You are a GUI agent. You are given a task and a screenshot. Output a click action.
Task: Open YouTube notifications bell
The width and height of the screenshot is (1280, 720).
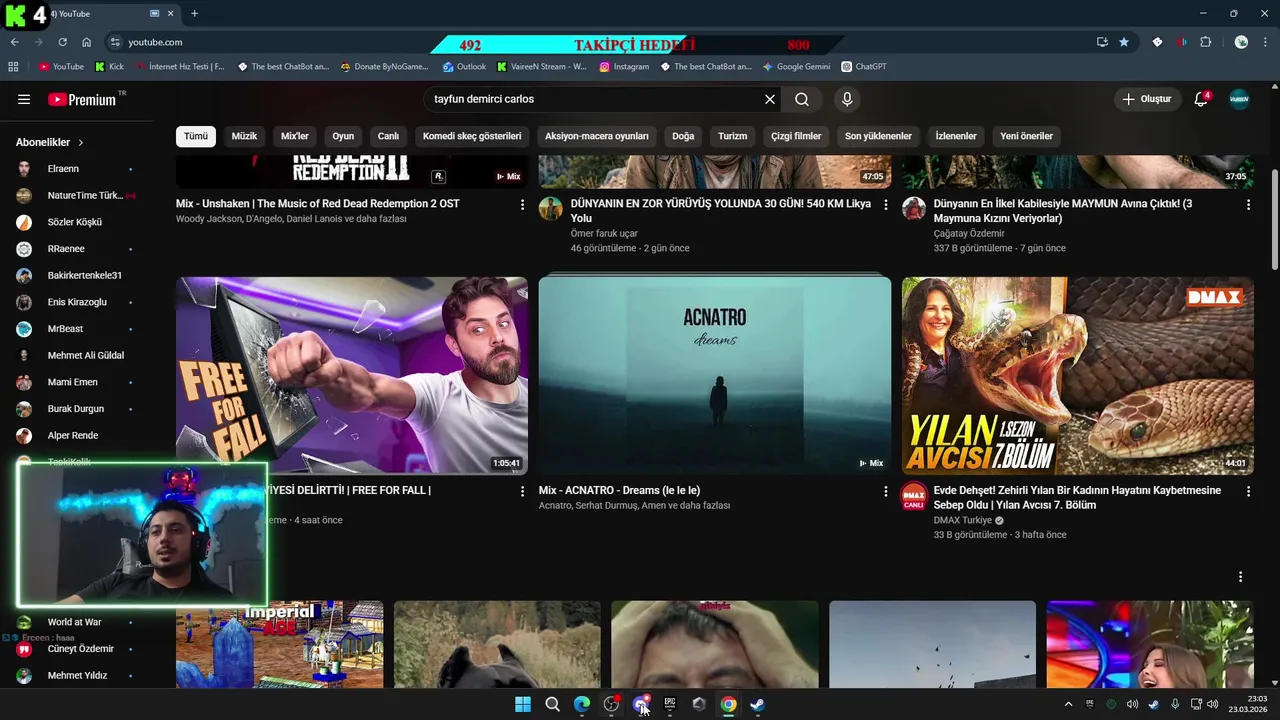(x=1202, y=99)
